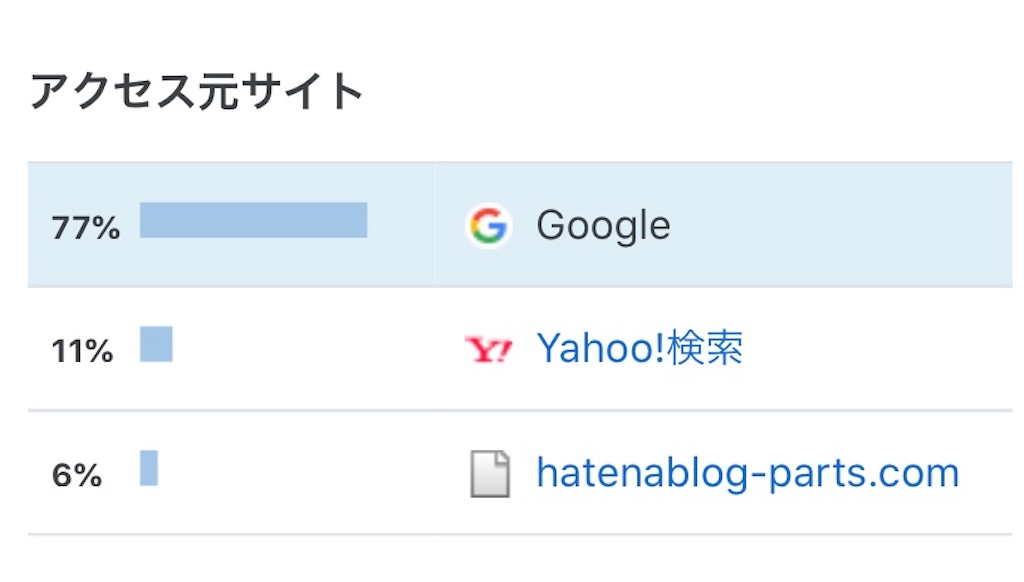The image size is (1024, 582).
Task: Open the Yahoo!検索 link
Action: tap(639, 348)
